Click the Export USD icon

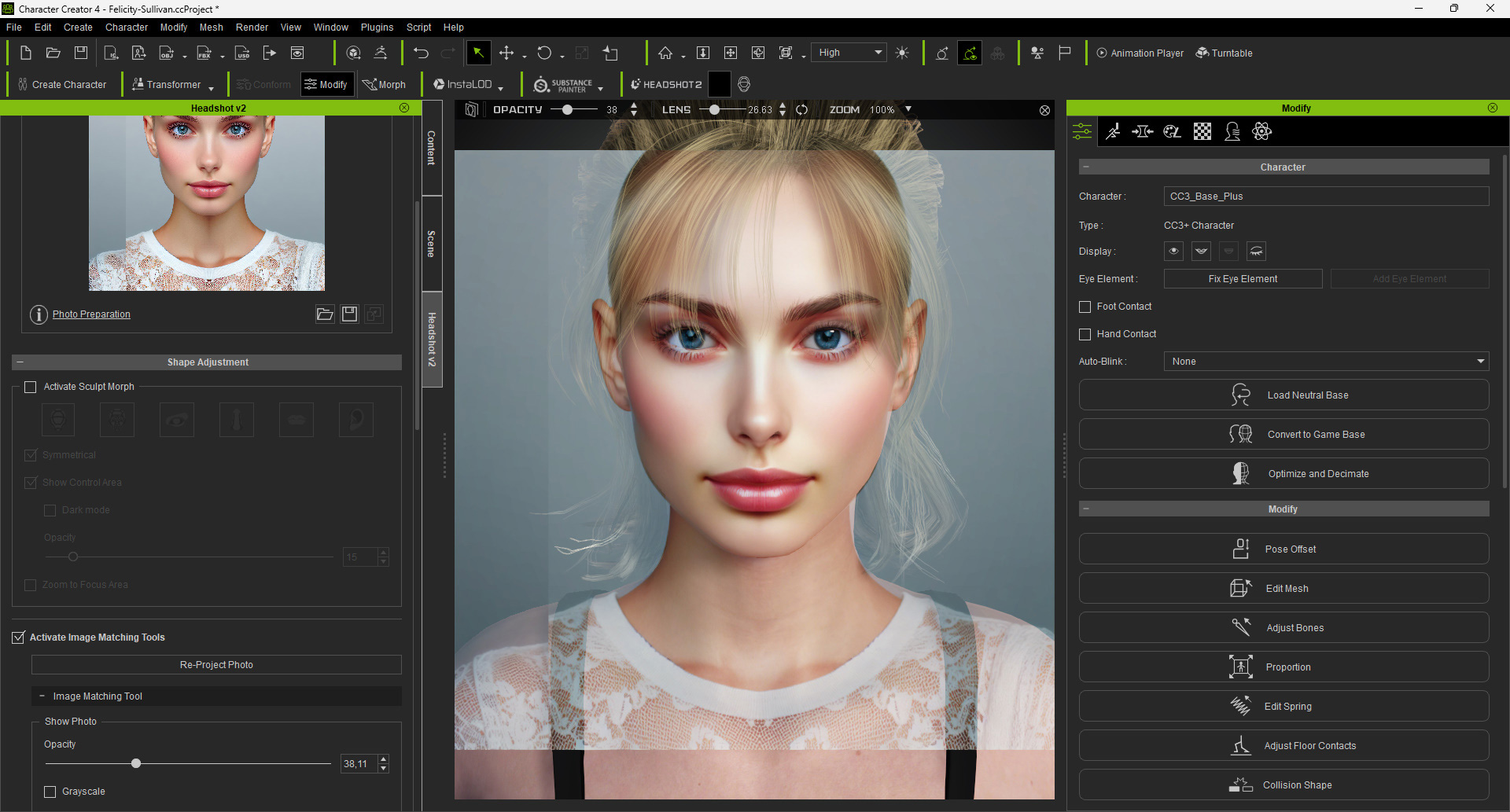242,53
